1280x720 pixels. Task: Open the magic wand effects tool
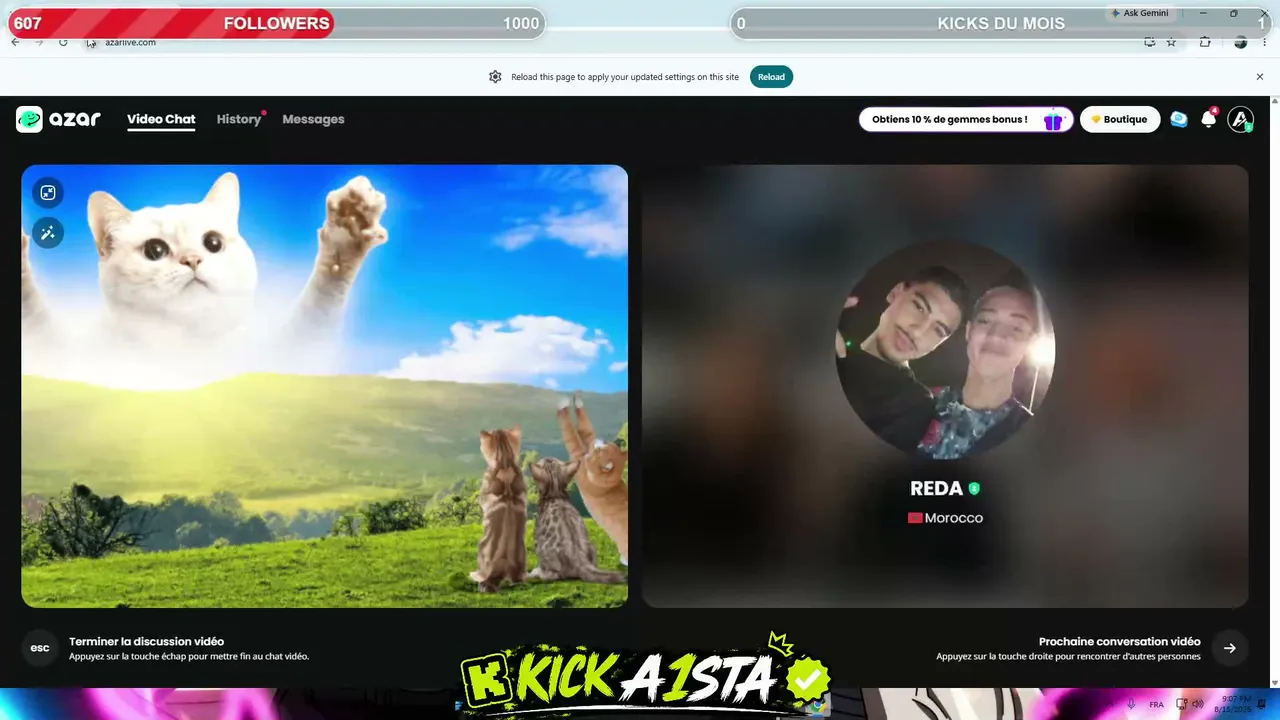click(48, 233)
